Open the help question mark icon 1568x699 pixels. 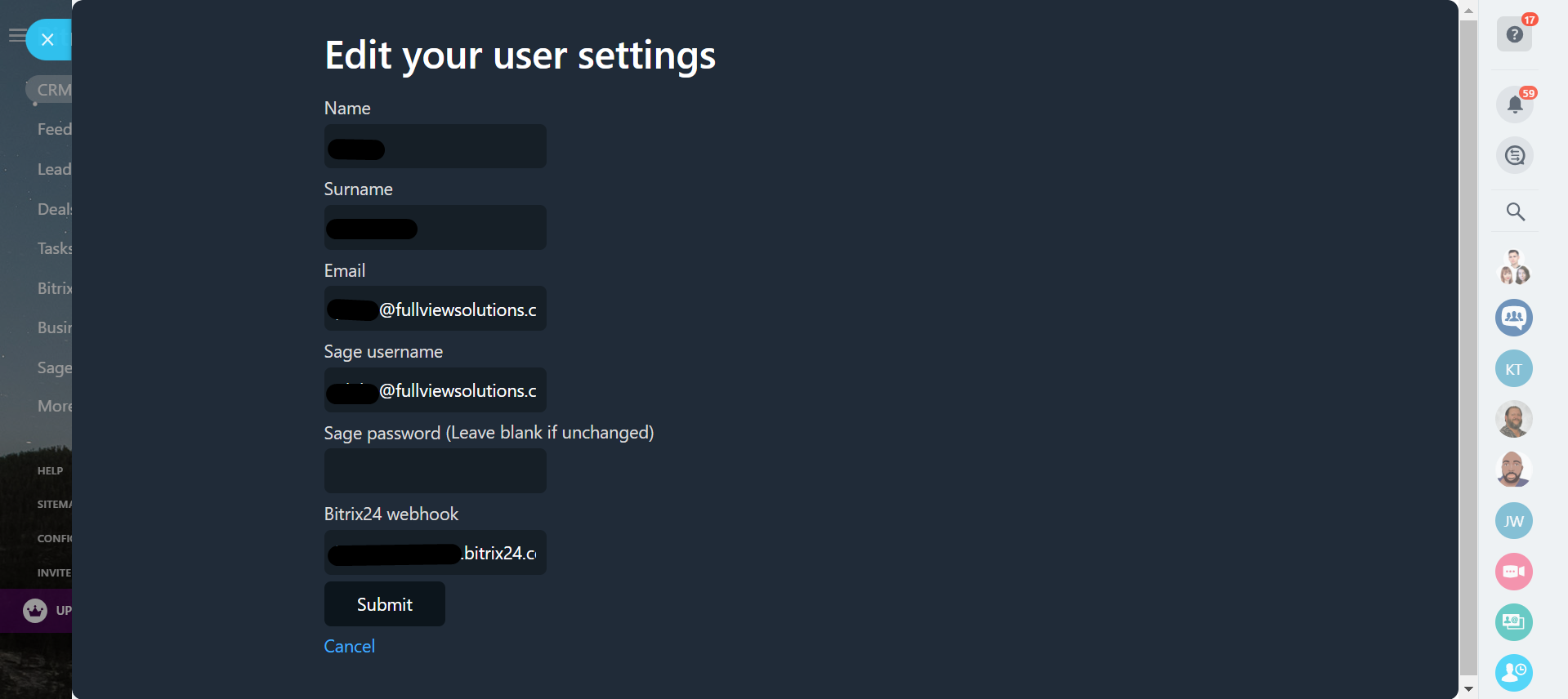(1514, 34)
